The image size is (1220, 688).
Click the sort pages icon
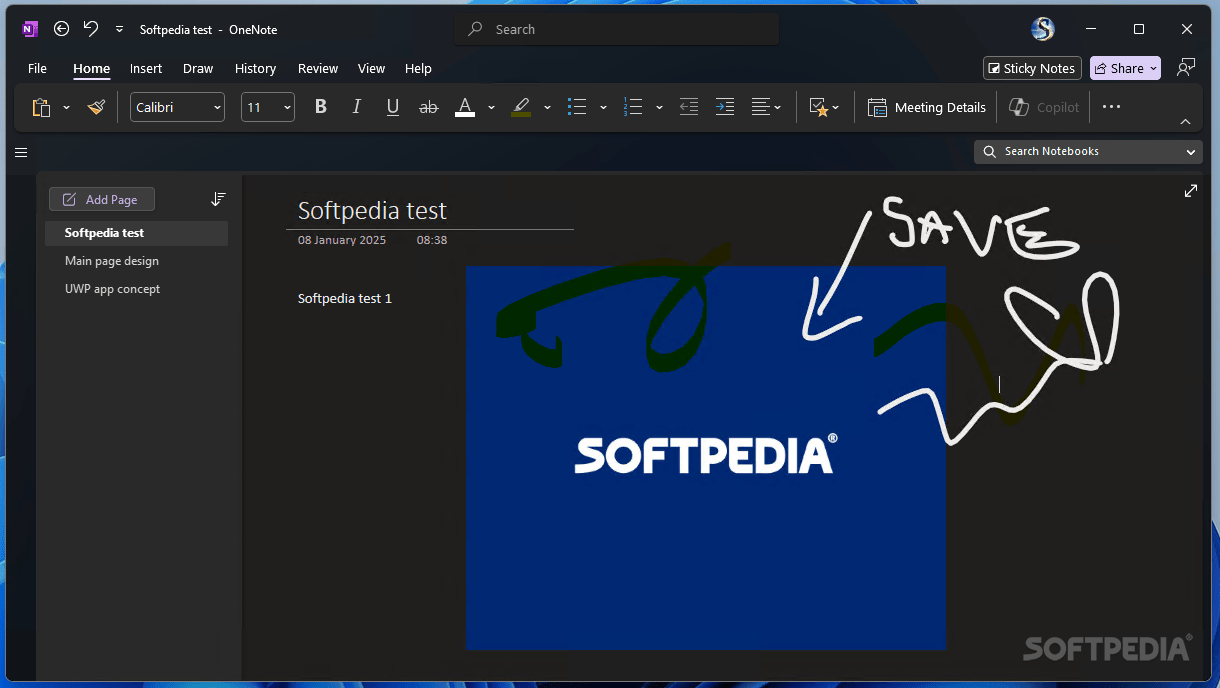tap(218, 198)
